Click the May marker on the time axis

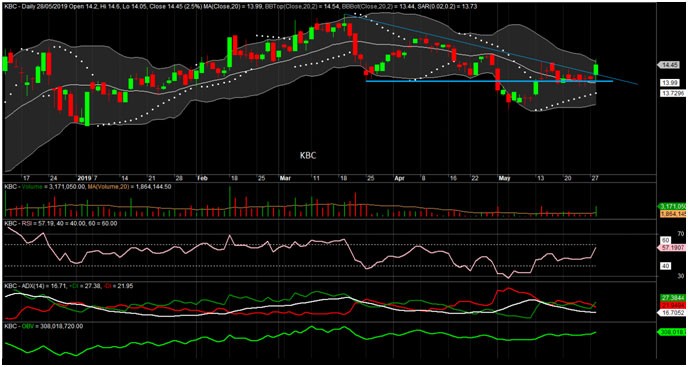[x=504, y=179]
